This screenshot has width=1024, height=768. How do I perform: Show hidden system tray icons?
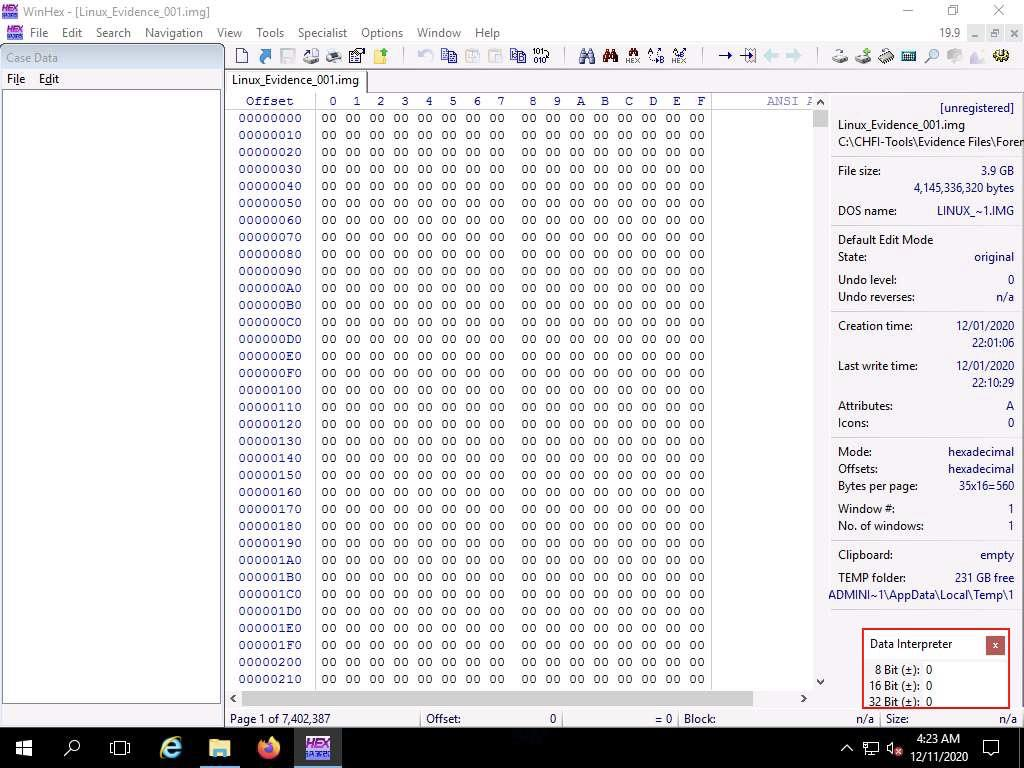point(846,748)
